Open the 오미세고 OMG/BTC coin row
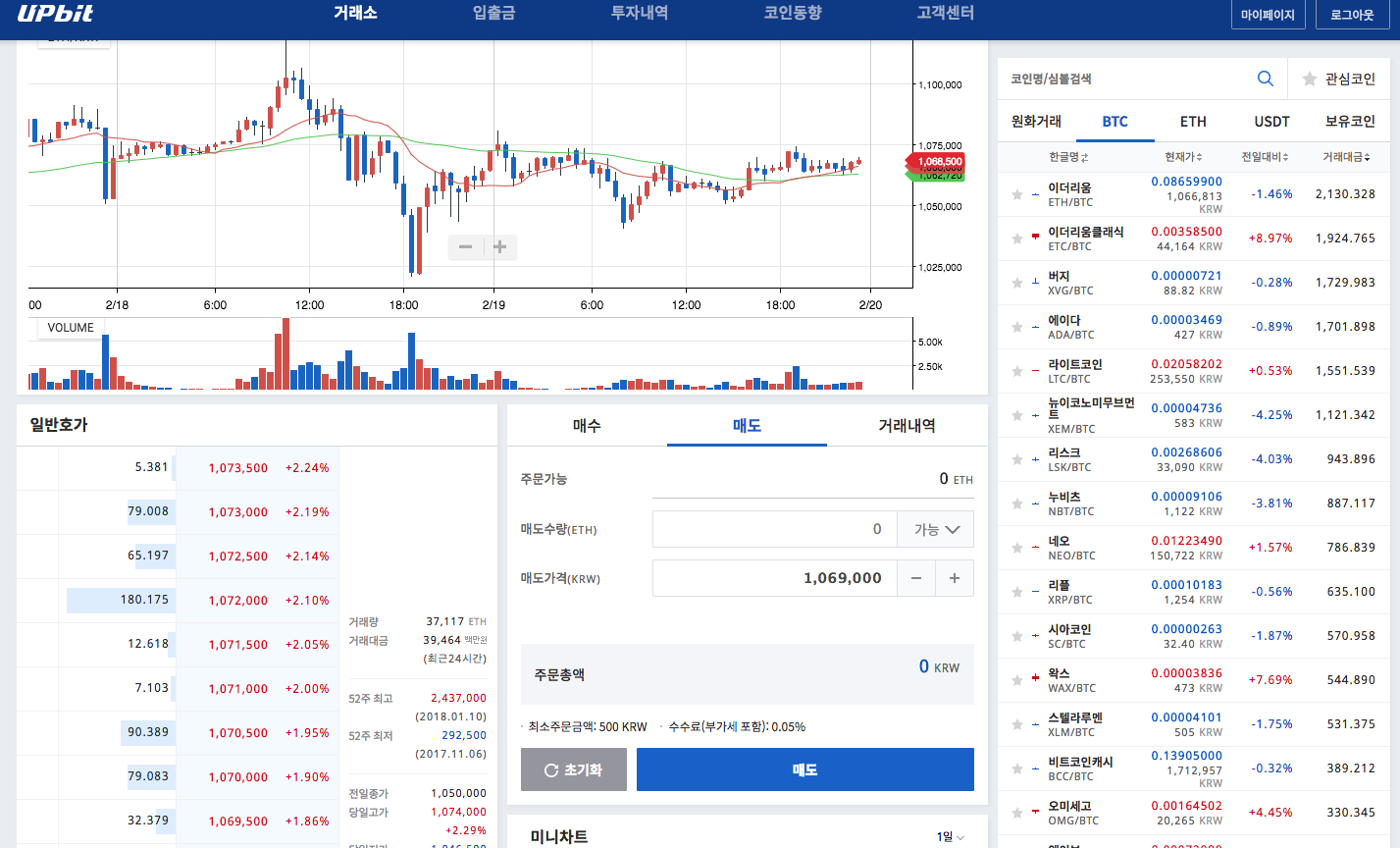Viewport: 1400px width, 848px height. click(x=1193, y=813)
